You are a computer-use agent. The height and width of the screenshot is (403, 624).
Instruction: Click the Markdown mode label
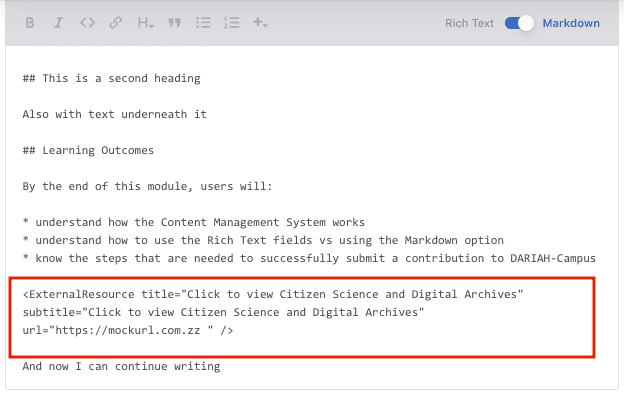pos(571,23)
